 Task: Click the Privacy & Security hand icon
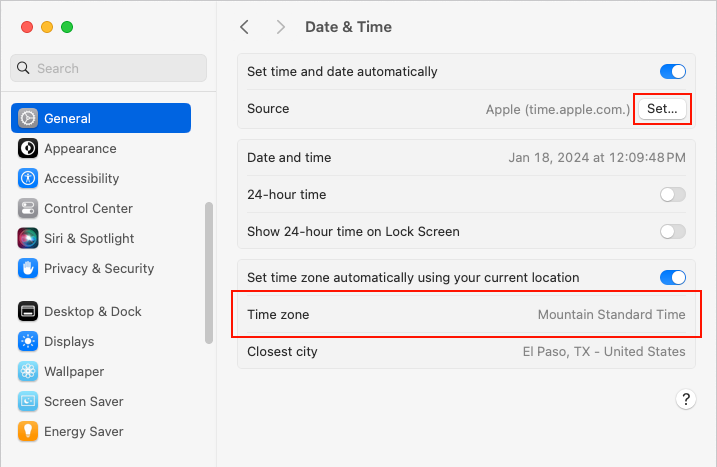tap(28, 268)
